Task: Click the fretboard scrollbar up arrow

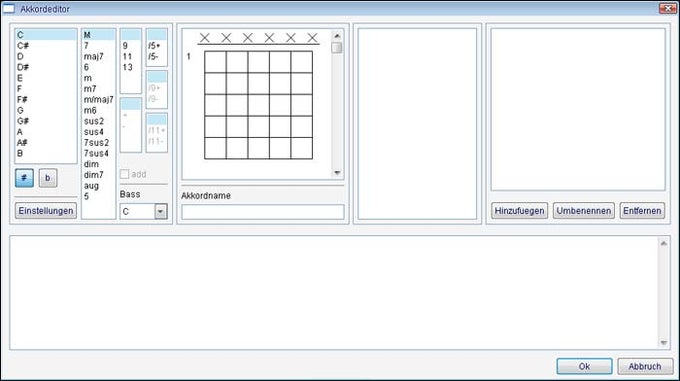Action: [337, 36]
